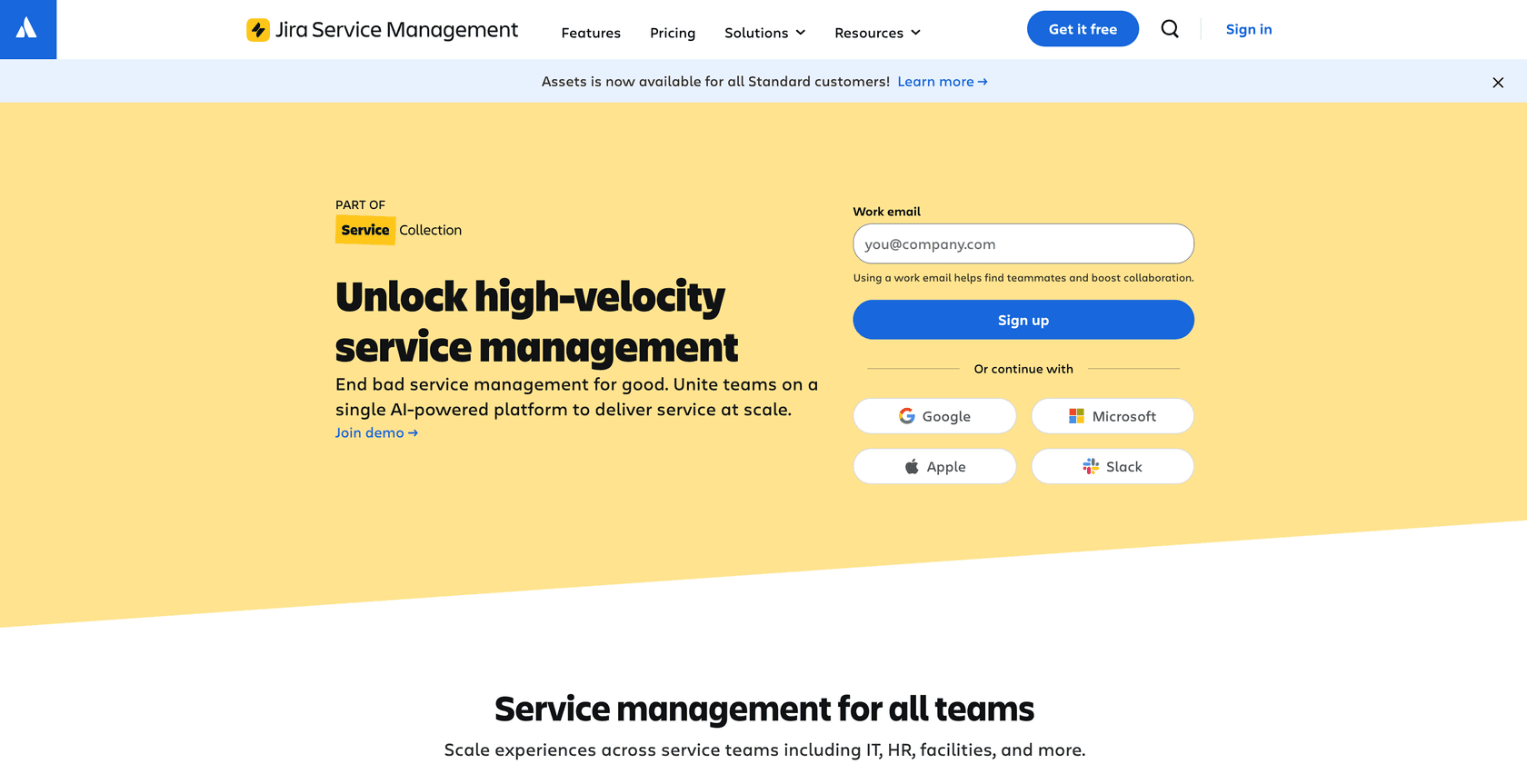Image resolution: width=1527 pixels, height=784 pixels.
Task: Click the Jira Service Management lightning logo
Action: tap(258, 30)
